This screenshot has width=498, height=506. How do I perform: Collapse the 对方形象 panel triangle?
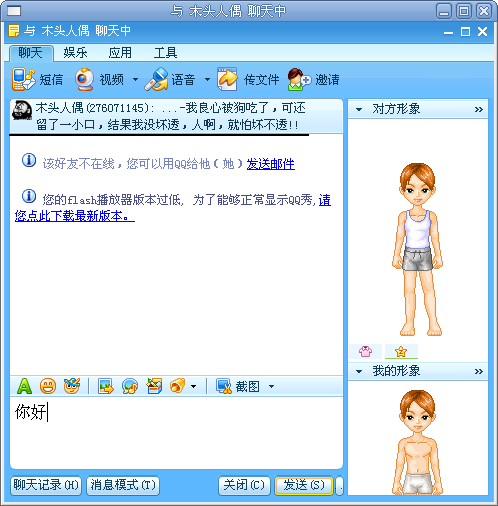tap(359, 109)
